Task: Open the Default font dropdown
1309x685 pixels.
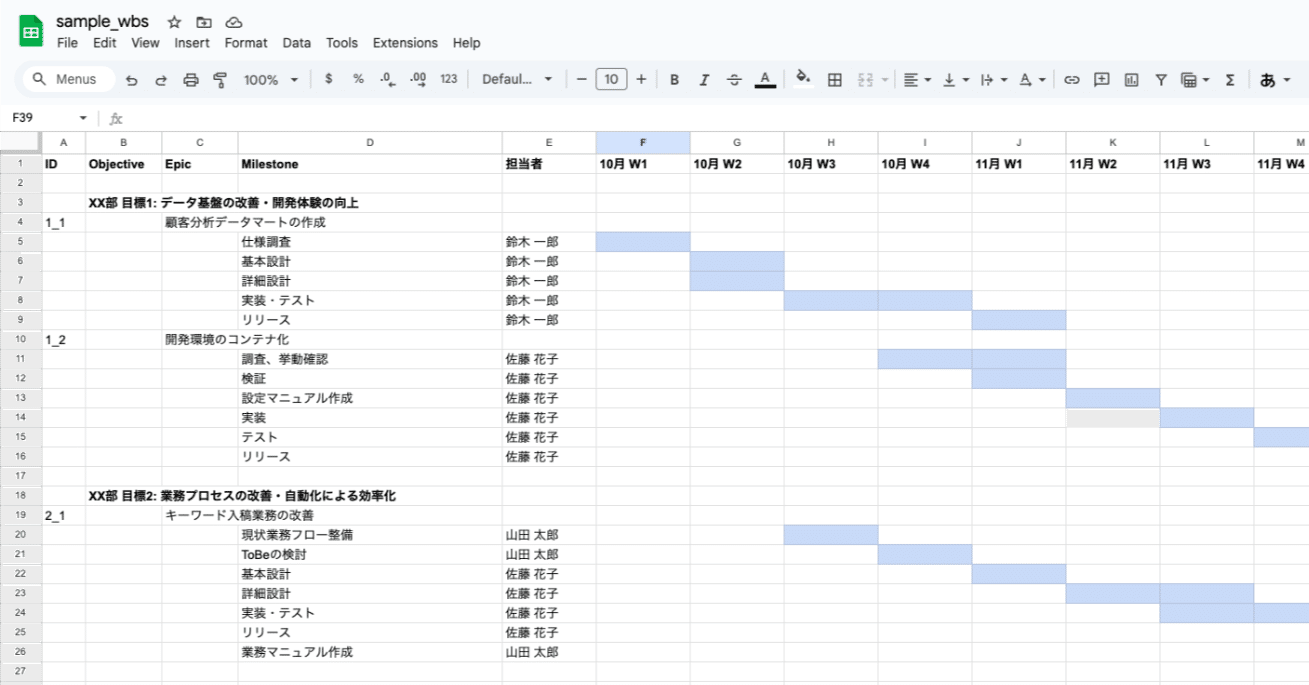Action: [517, 79]
